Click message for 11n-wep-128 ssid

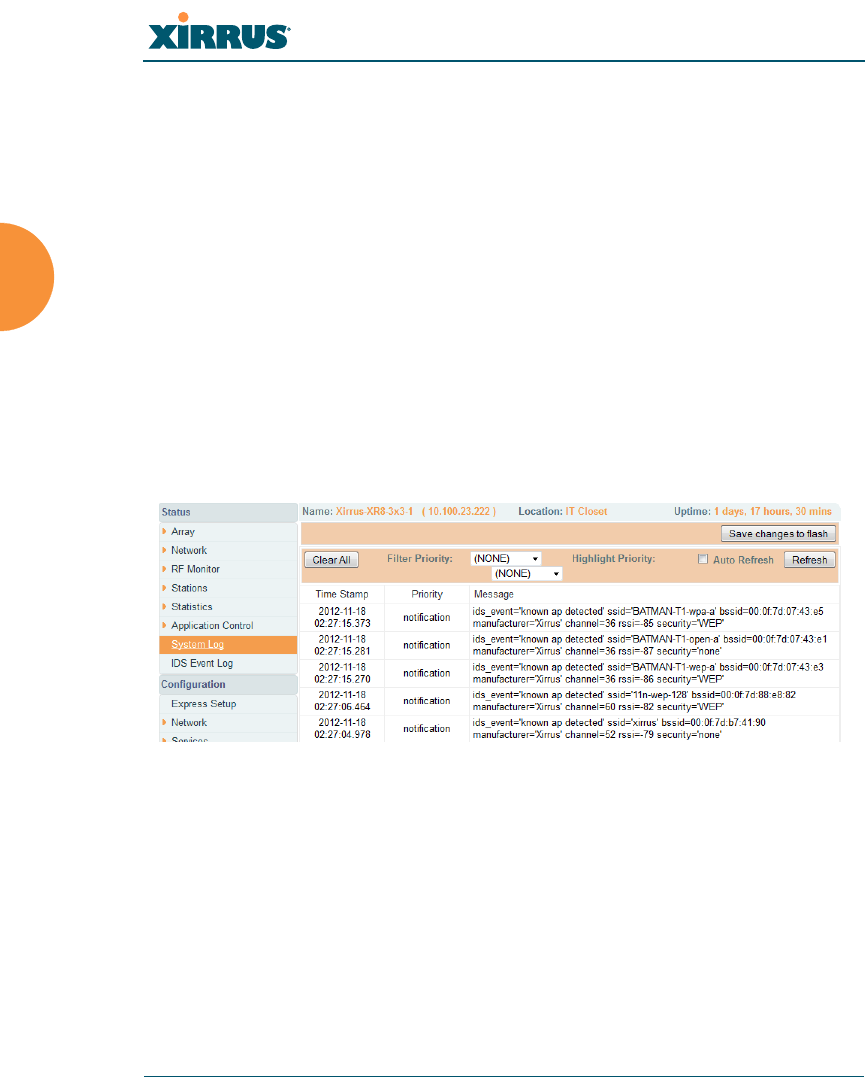(634, 701)
